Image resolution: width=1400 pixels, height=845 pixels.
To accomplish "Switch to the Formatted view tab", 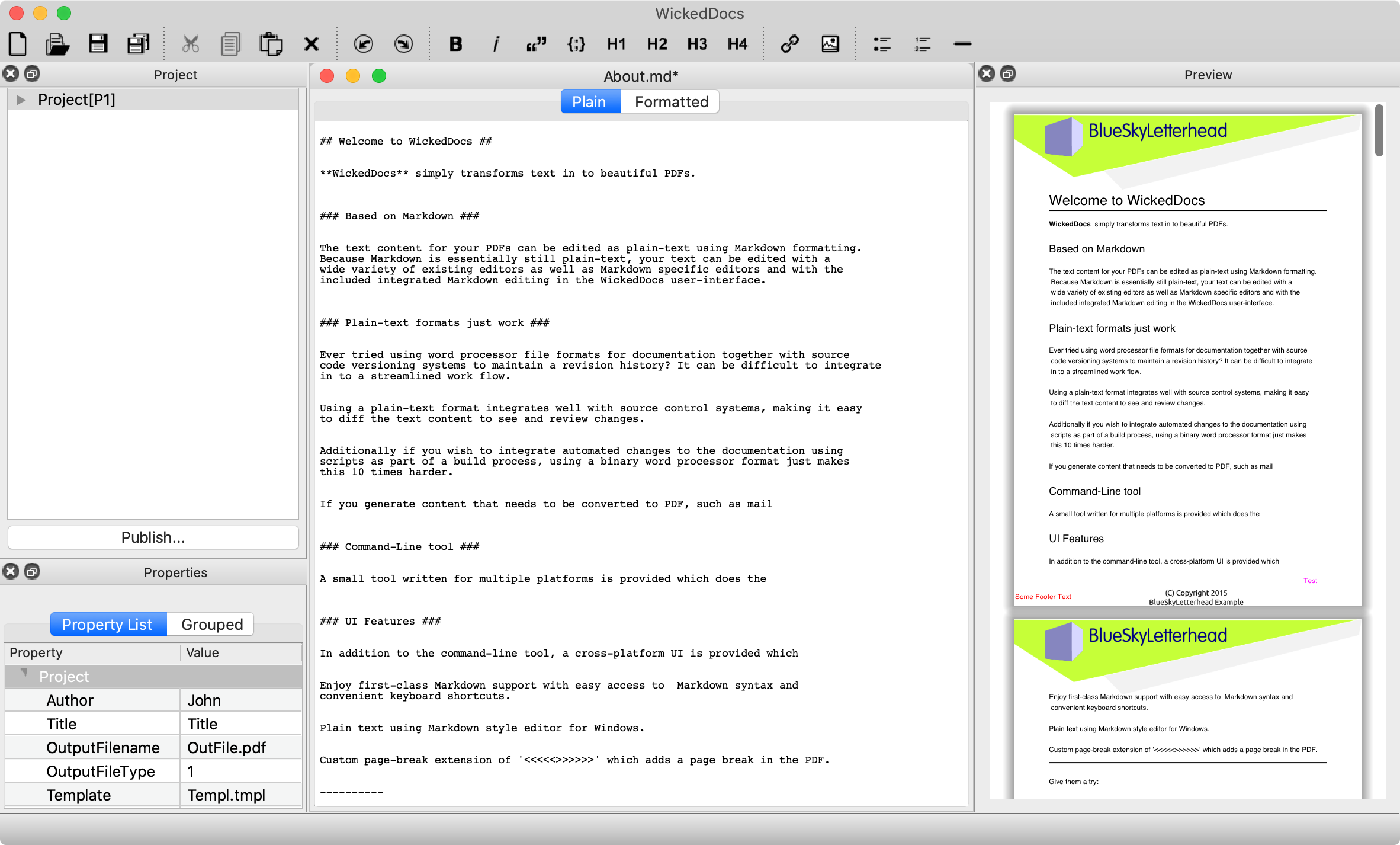I will (x=670, y=101).
